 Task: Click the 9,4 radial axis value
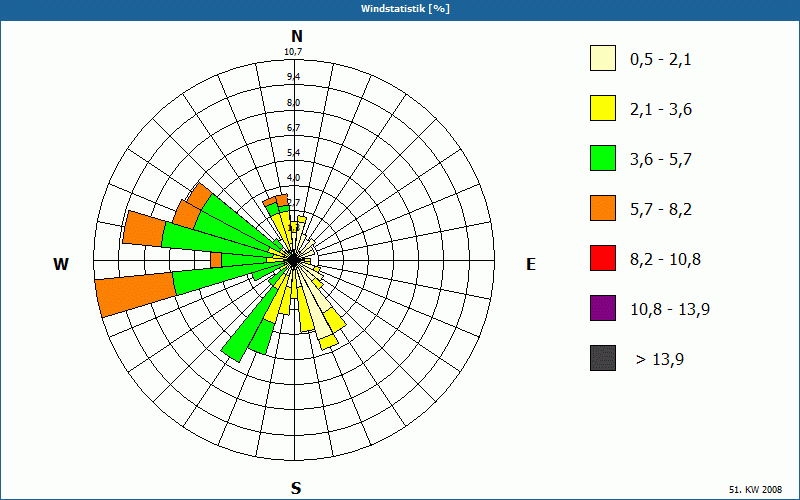(x=293, y=77)
